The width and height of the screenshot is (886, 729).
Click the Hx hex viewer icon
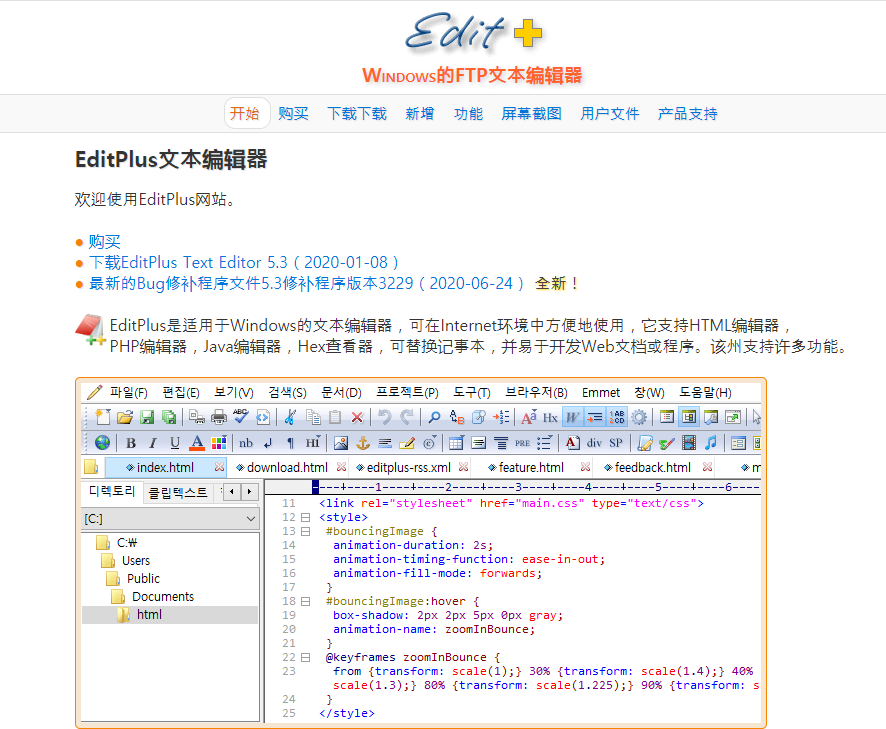[550, 417]
